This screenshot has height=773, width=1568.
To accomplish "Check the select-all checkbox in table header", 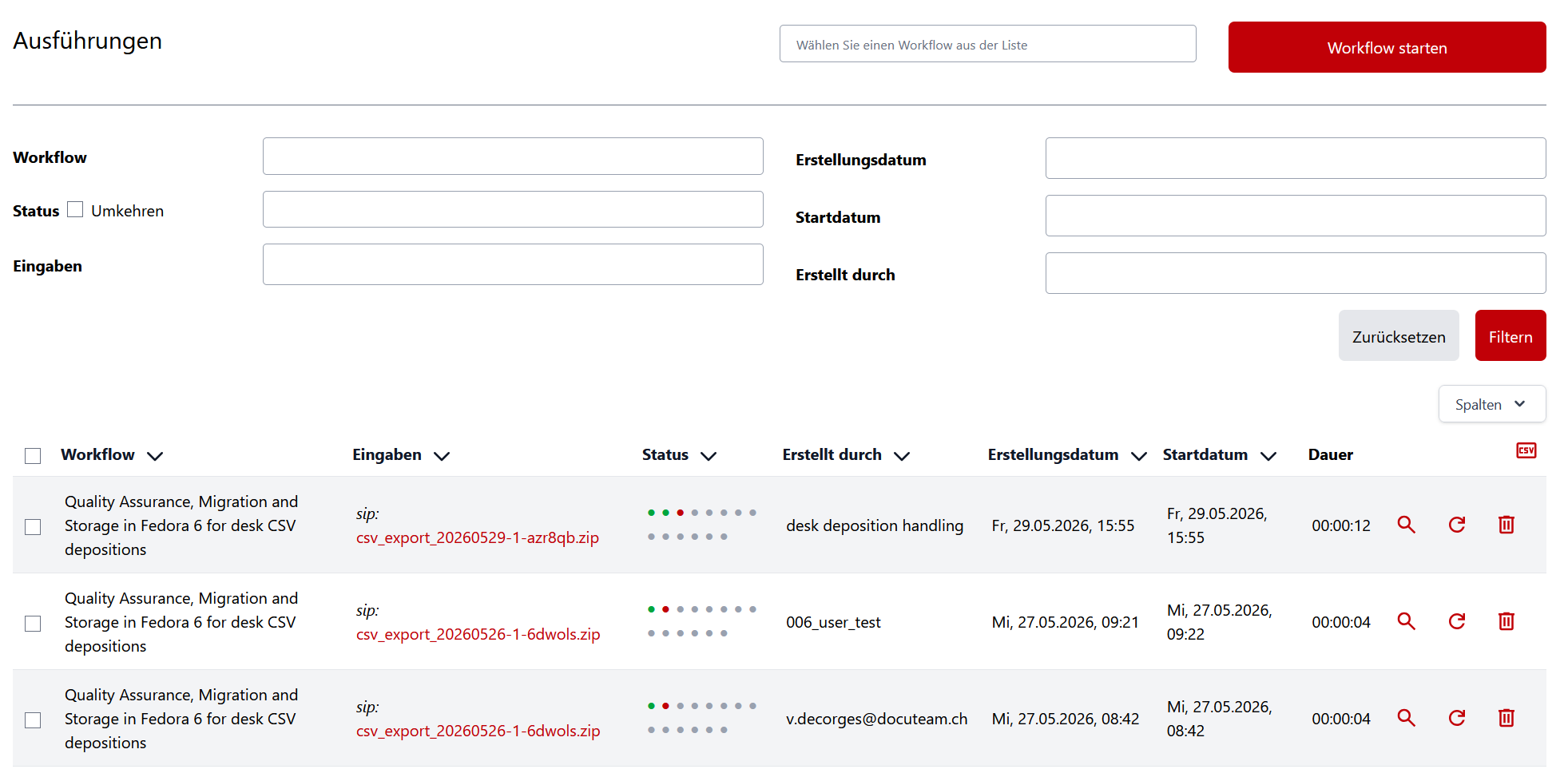I will click(33, 456).
